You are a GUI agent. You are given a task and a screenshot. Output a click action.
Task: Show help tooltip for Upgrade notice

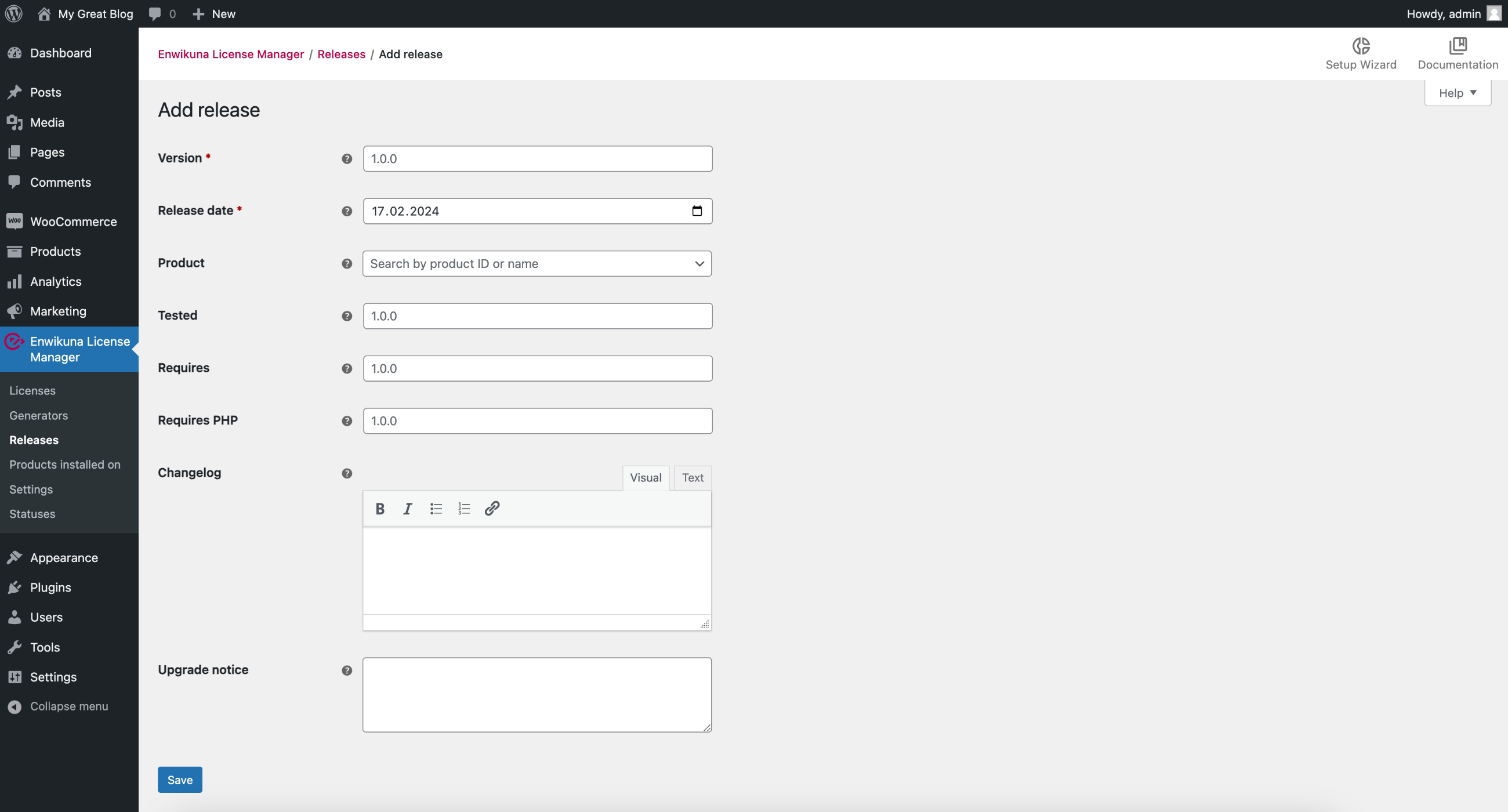347,671
